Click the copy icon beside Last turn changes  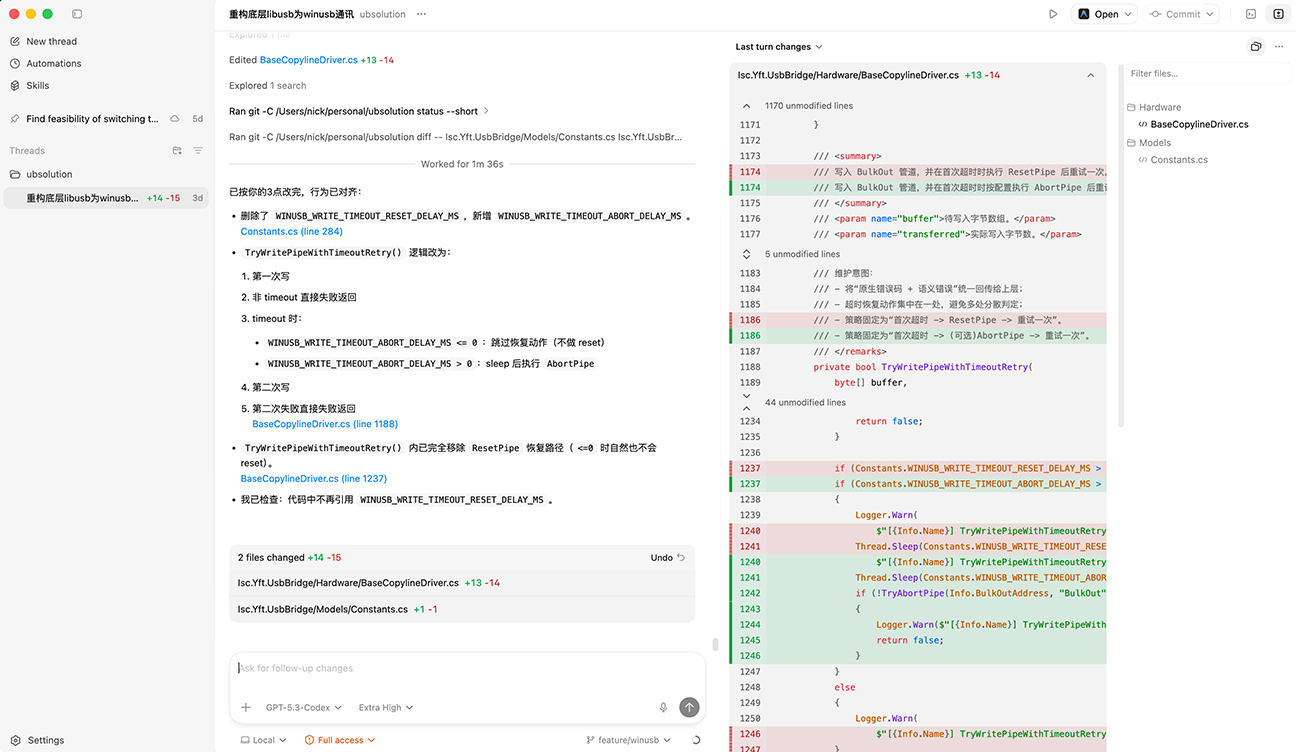coord(1256,47)
